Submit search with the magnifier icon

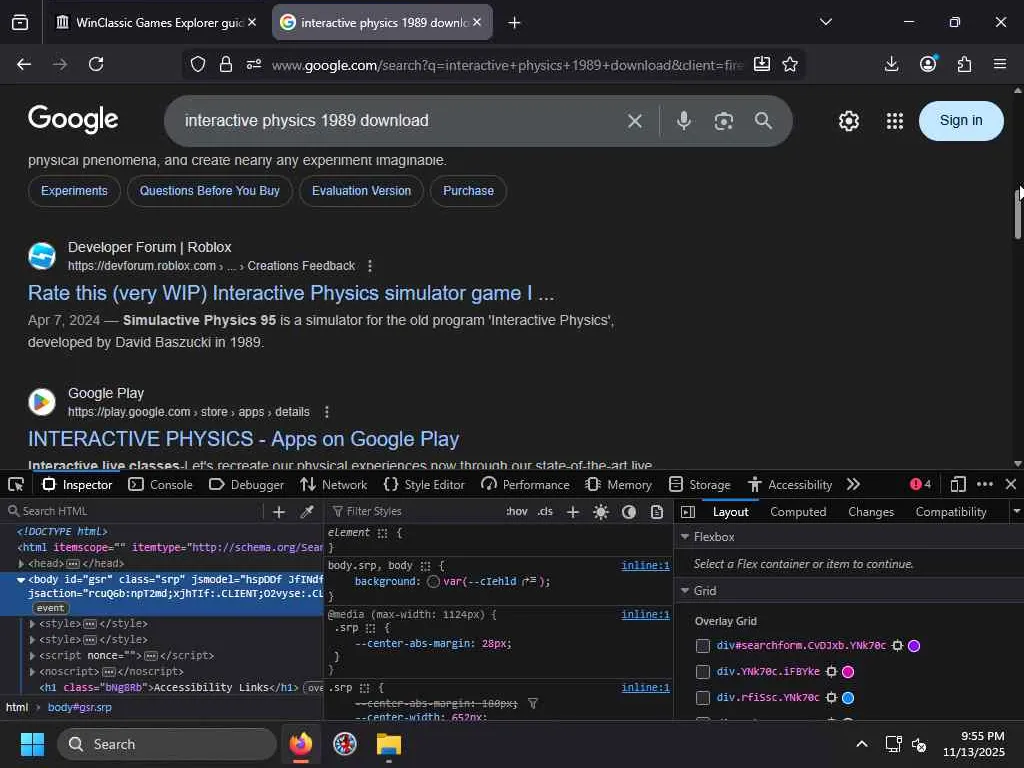763,121
